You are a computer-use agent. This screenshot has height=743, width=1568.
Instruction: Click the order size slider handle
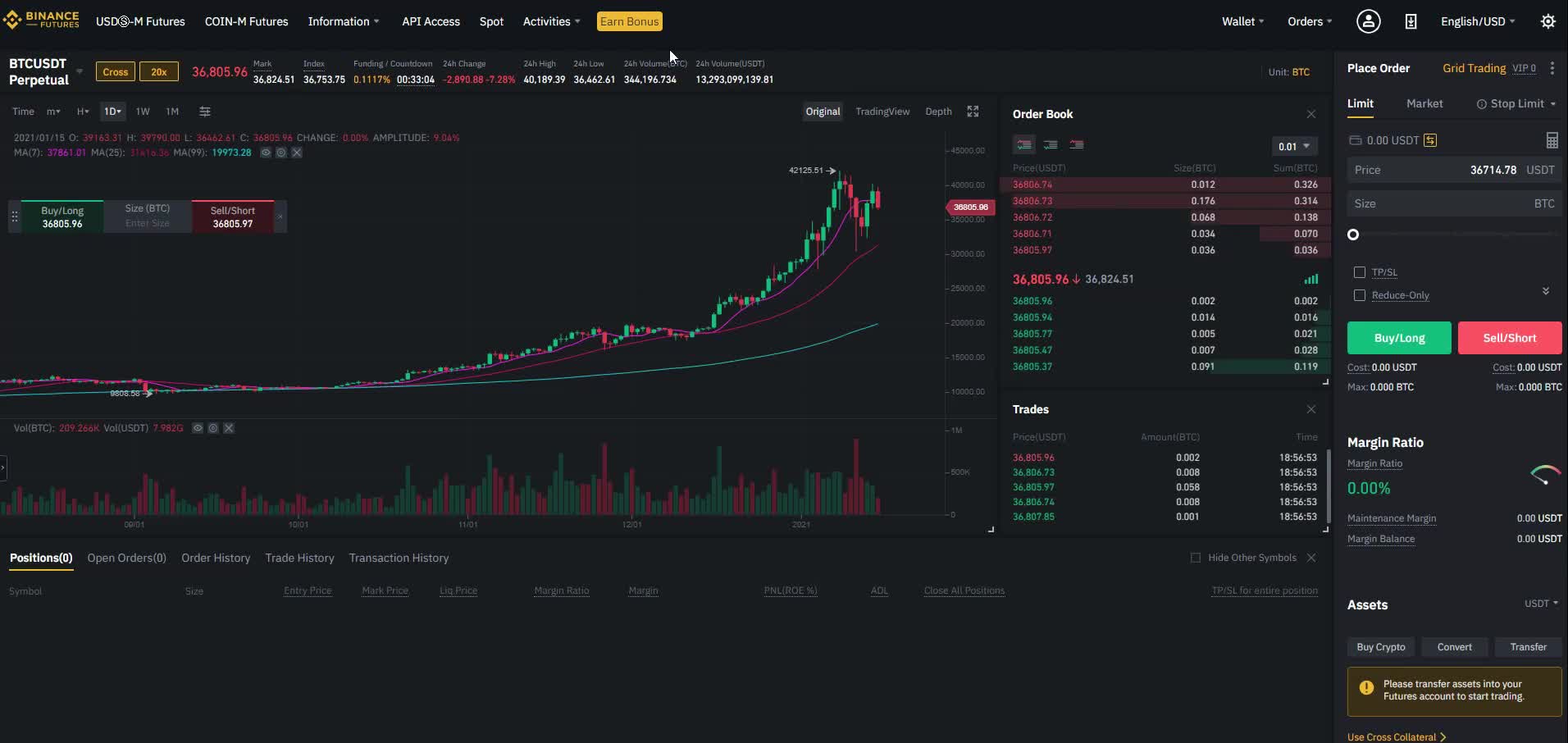tap(1353, 235)
